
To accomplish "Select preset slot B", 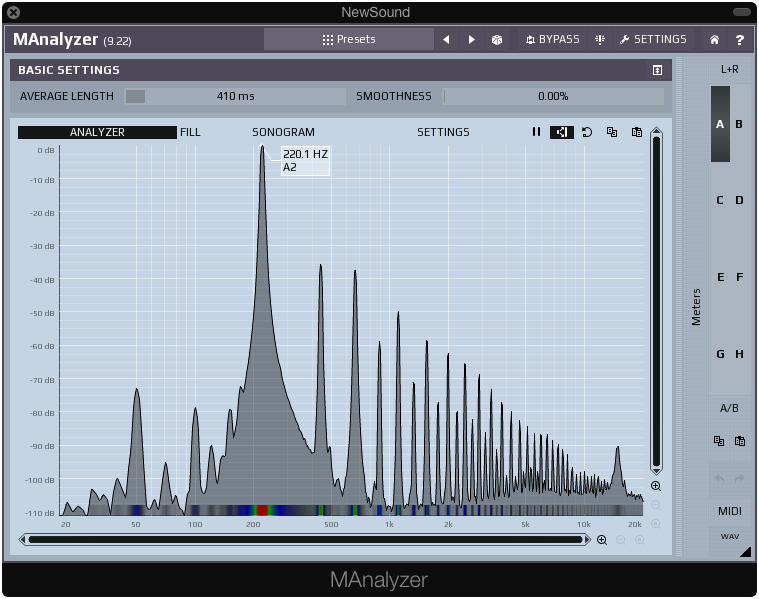I will coord(739,124).
